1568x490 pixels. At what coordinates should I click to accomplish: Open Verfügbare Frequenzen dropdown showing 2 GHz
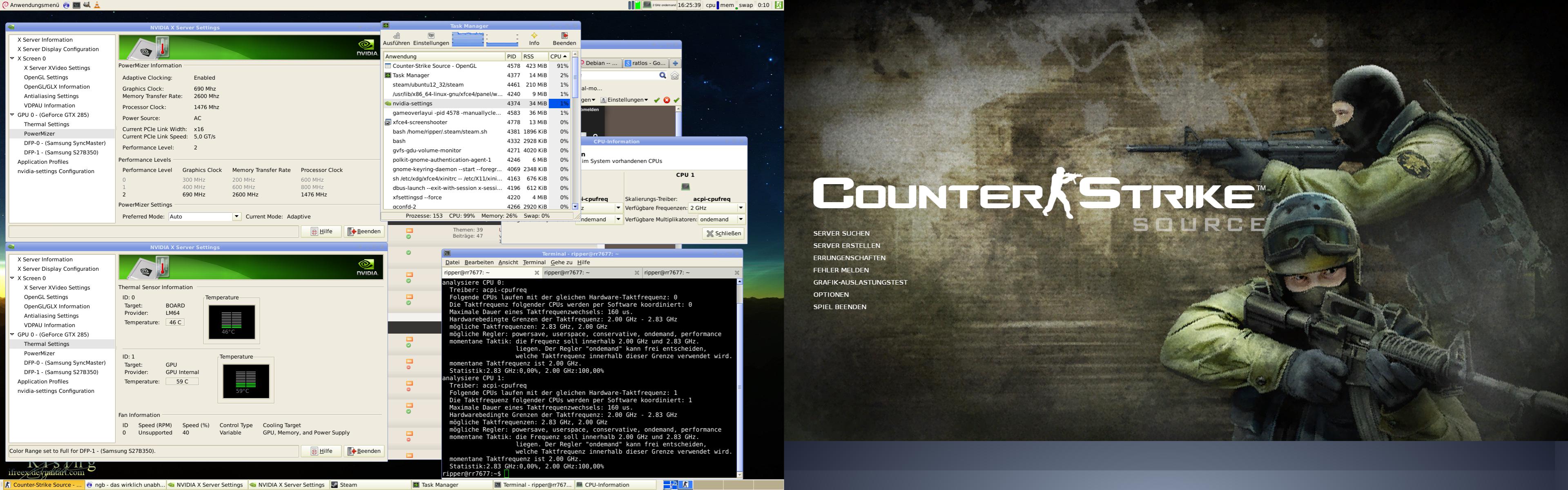716,208
